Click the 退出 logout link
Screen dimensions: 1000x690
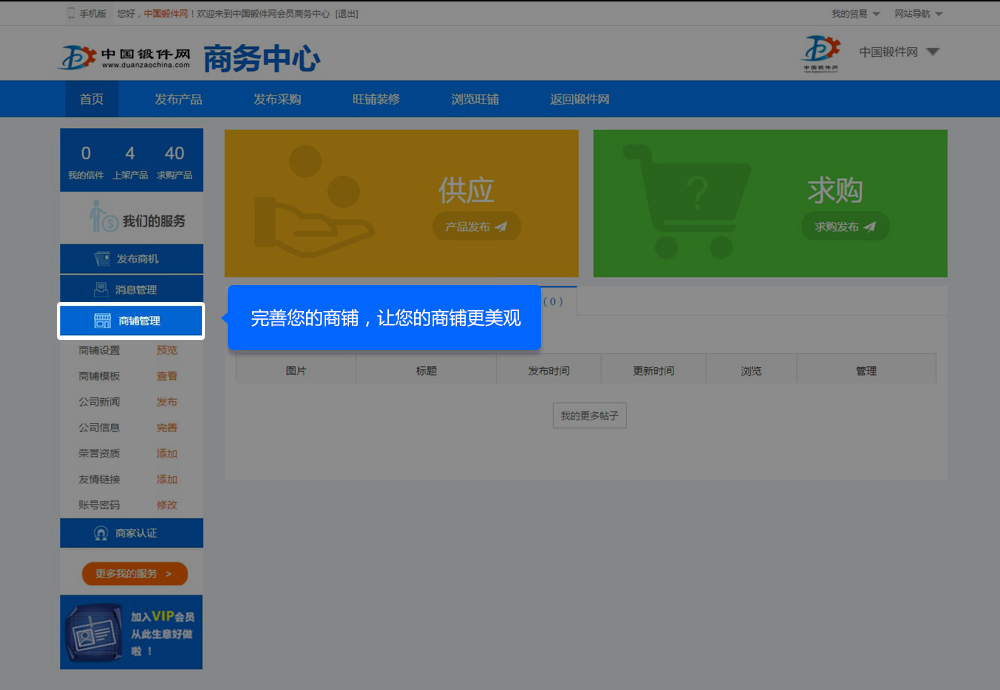click(x=347, y=14)
